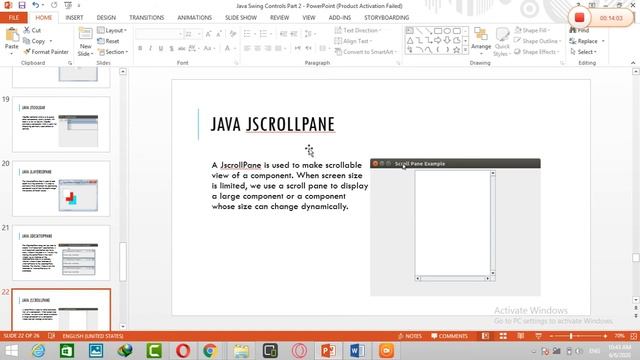Toggle Bold formatting
This screenshot has height=360, width=640.
(x=140, y=48)
